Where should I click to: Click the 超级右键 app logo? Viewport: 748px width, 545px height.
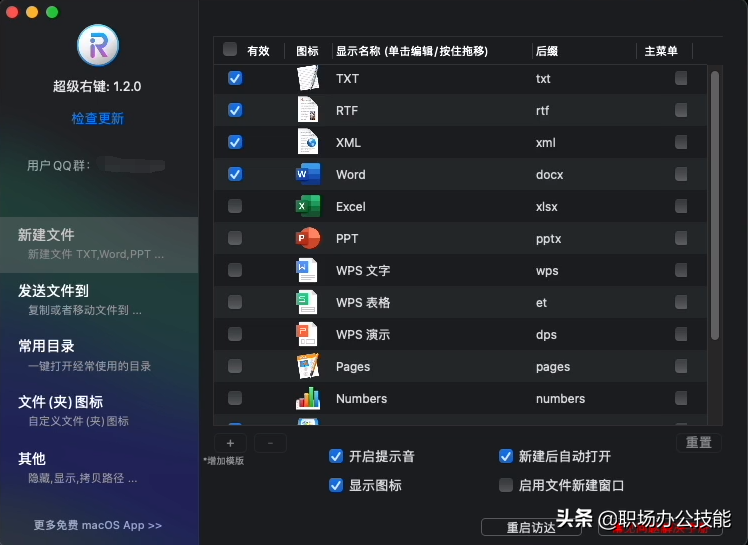[x=98, y=46]
